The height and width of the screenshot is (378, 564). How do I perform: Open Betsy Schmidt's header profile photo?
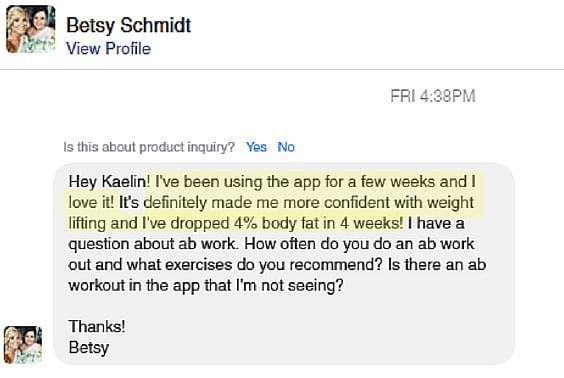coord(31,29)
